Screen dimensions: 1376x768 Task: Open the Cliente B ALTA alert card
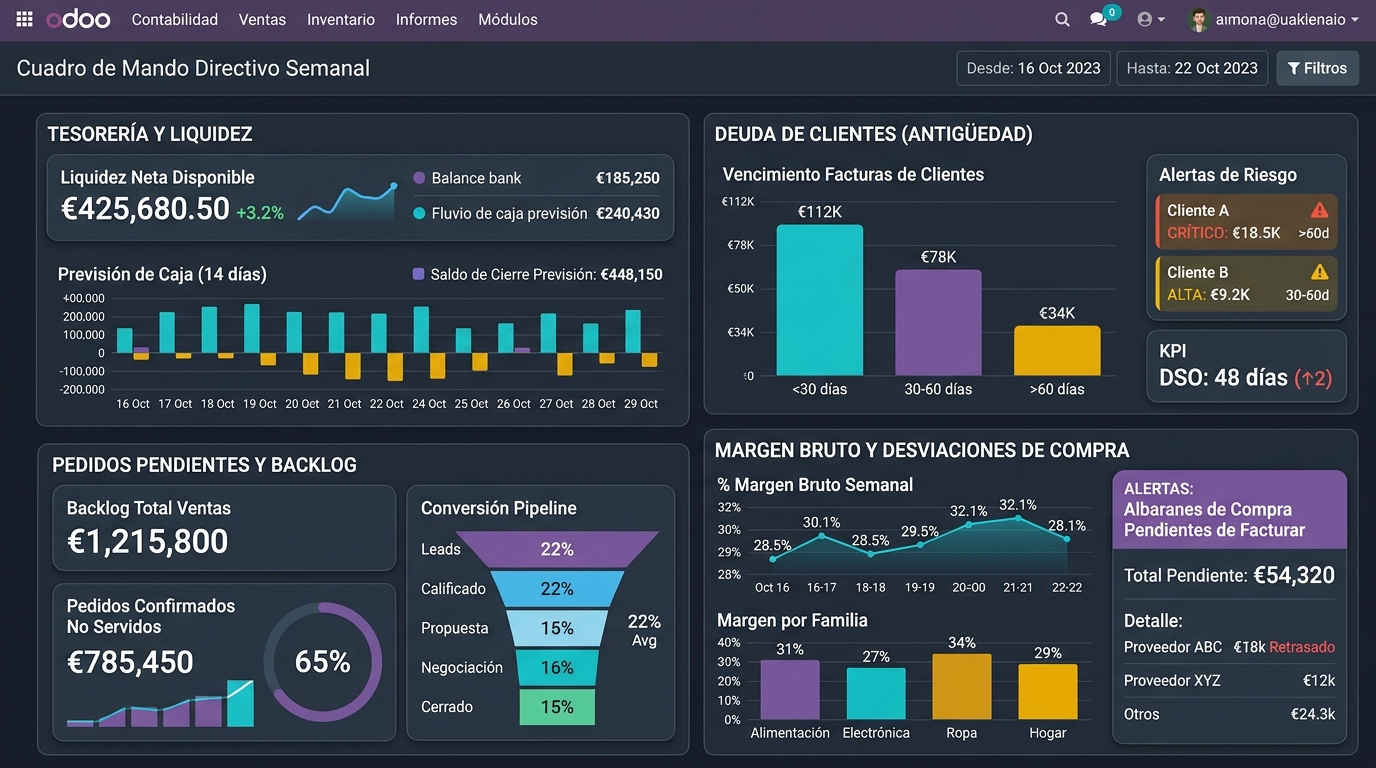coord(1246,283)
